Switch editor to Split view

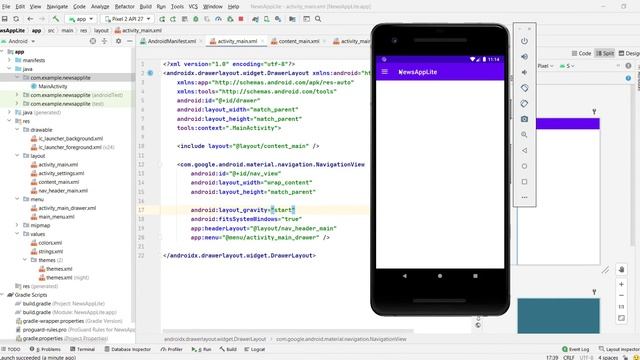click(605, 53)
